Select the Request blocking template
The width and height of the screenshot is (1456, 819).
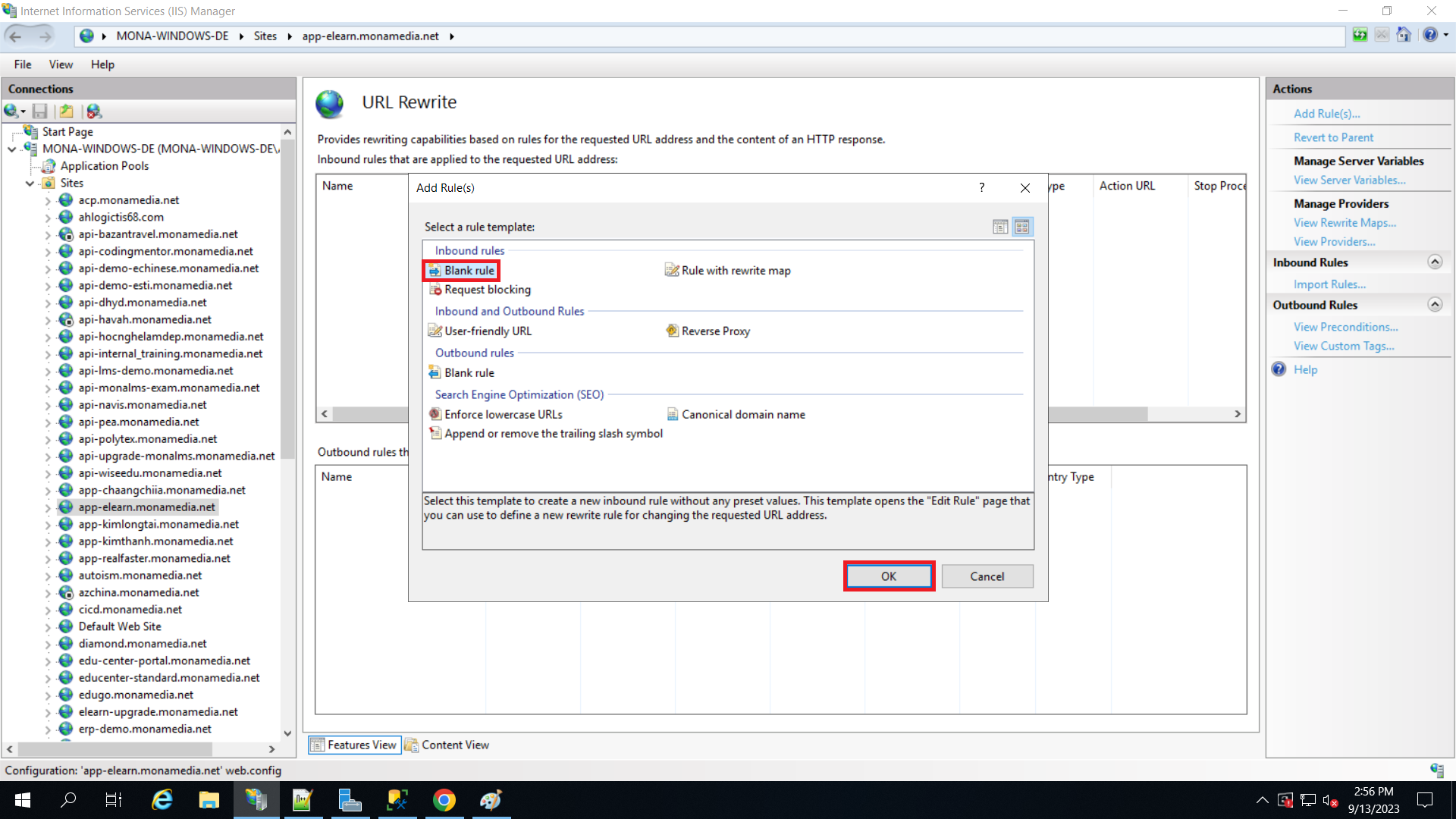coord(480,290)
